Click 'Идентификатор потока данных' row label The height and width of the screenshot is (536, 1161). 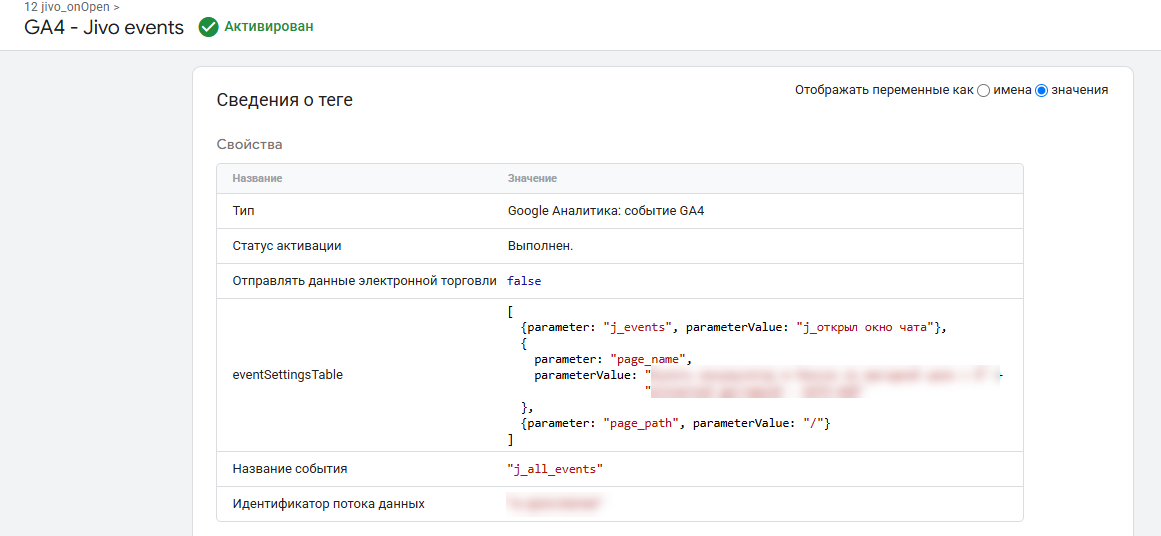[329, 503]
